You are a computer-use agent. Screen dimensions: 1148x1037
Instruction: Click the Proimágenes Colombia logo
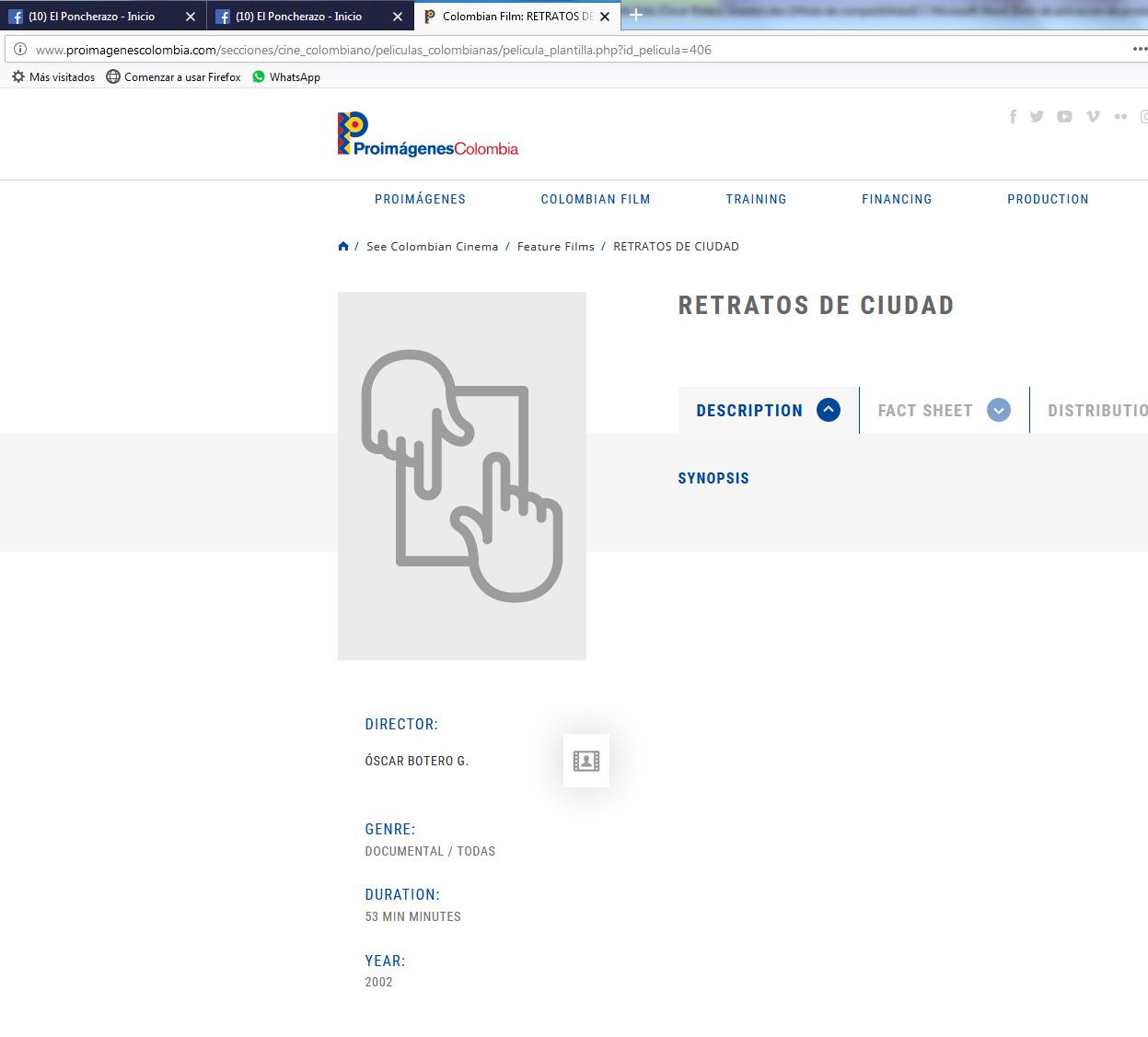[428, 134]
